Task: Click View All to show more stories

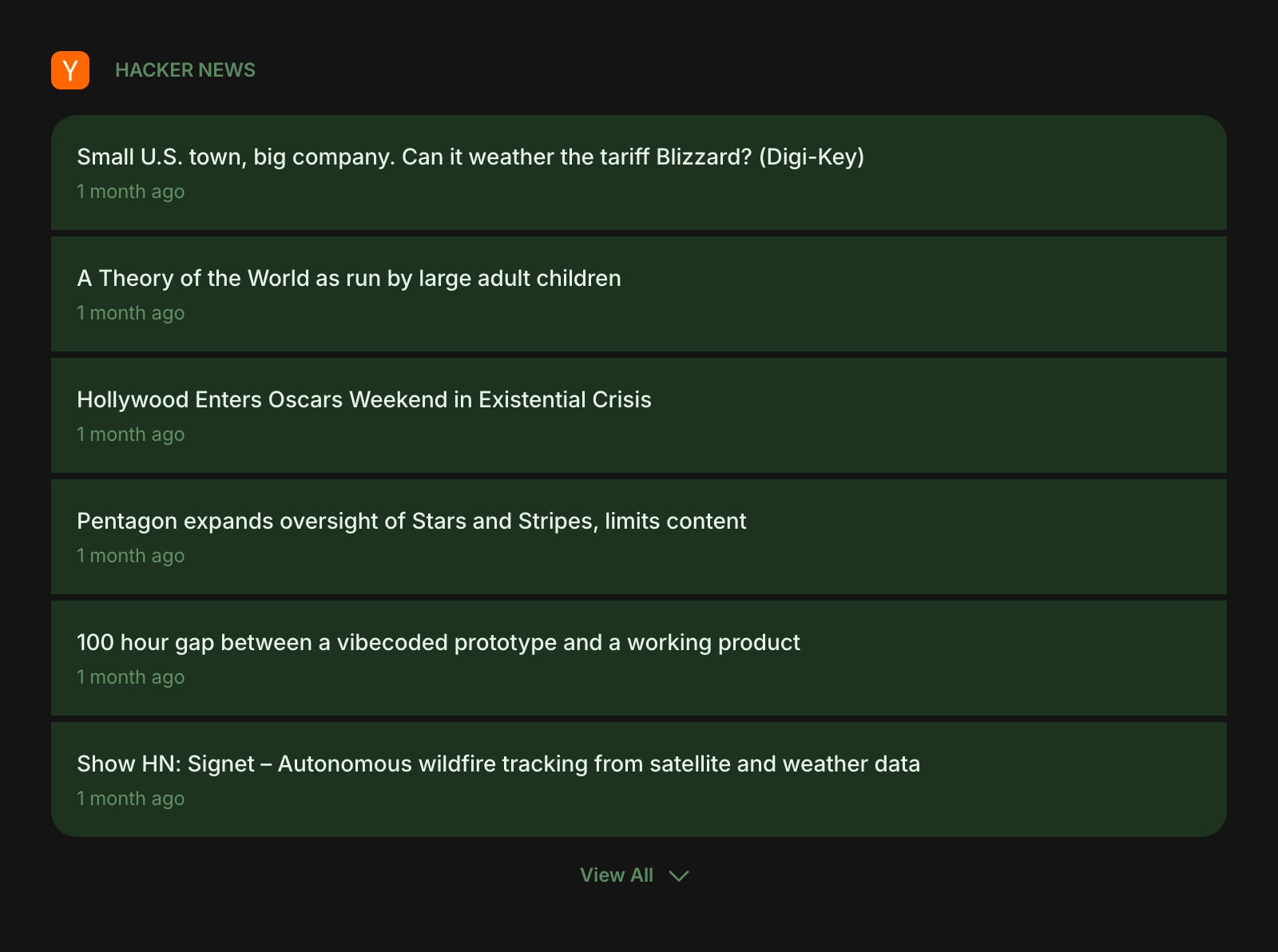Action: [x=617, y=875]
